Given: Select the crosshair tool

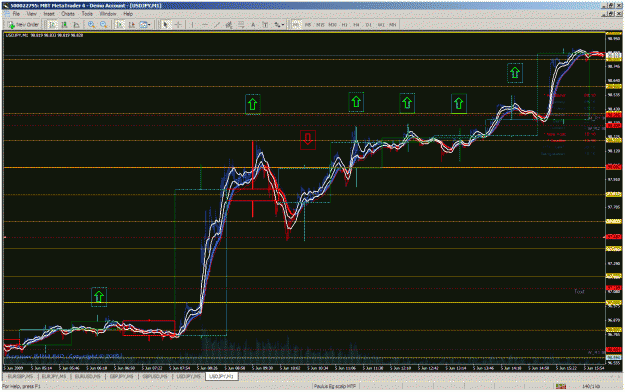Looking at the screenshot, I should 178,25.
